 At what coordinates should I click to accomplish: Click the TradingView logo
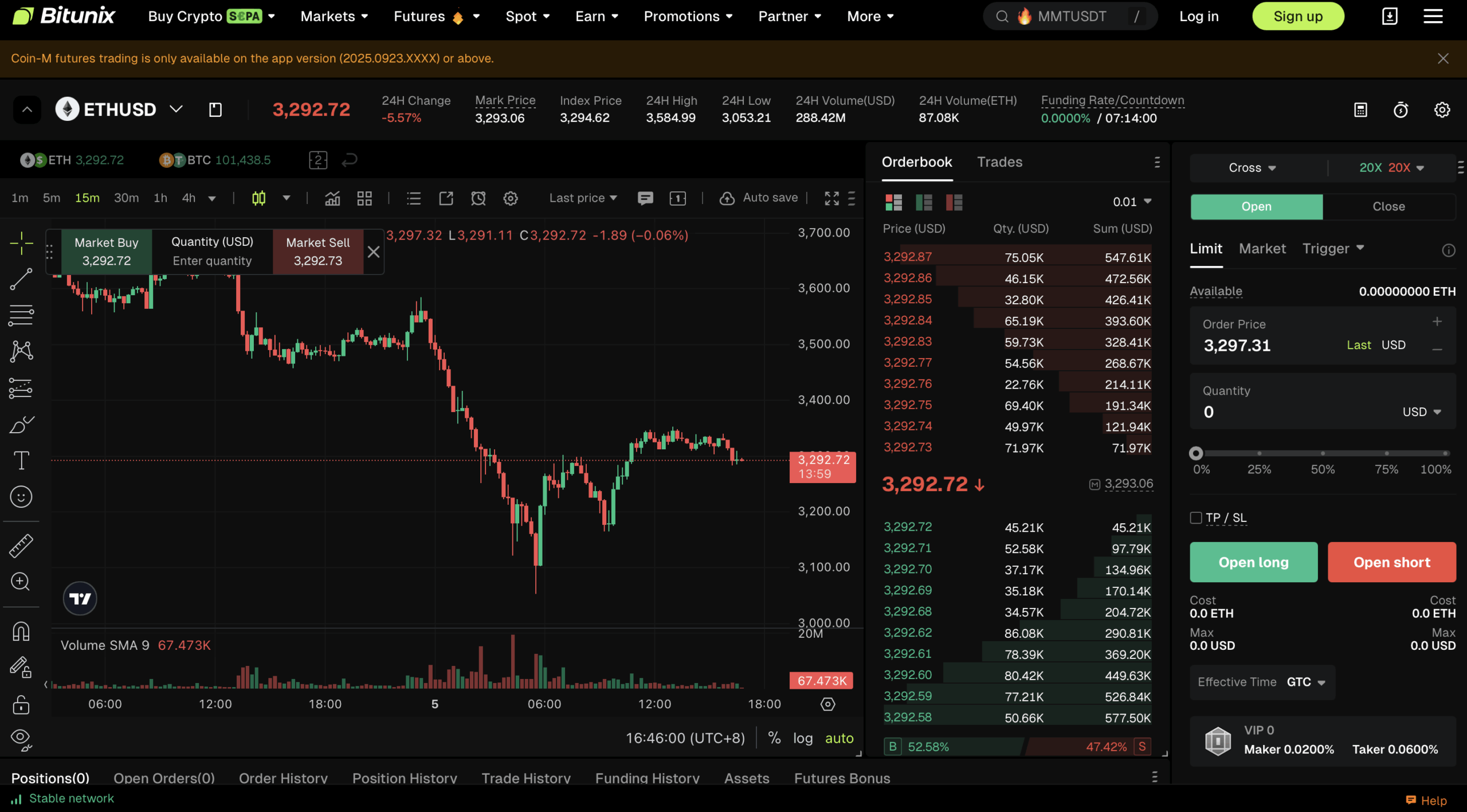(80, 598)
